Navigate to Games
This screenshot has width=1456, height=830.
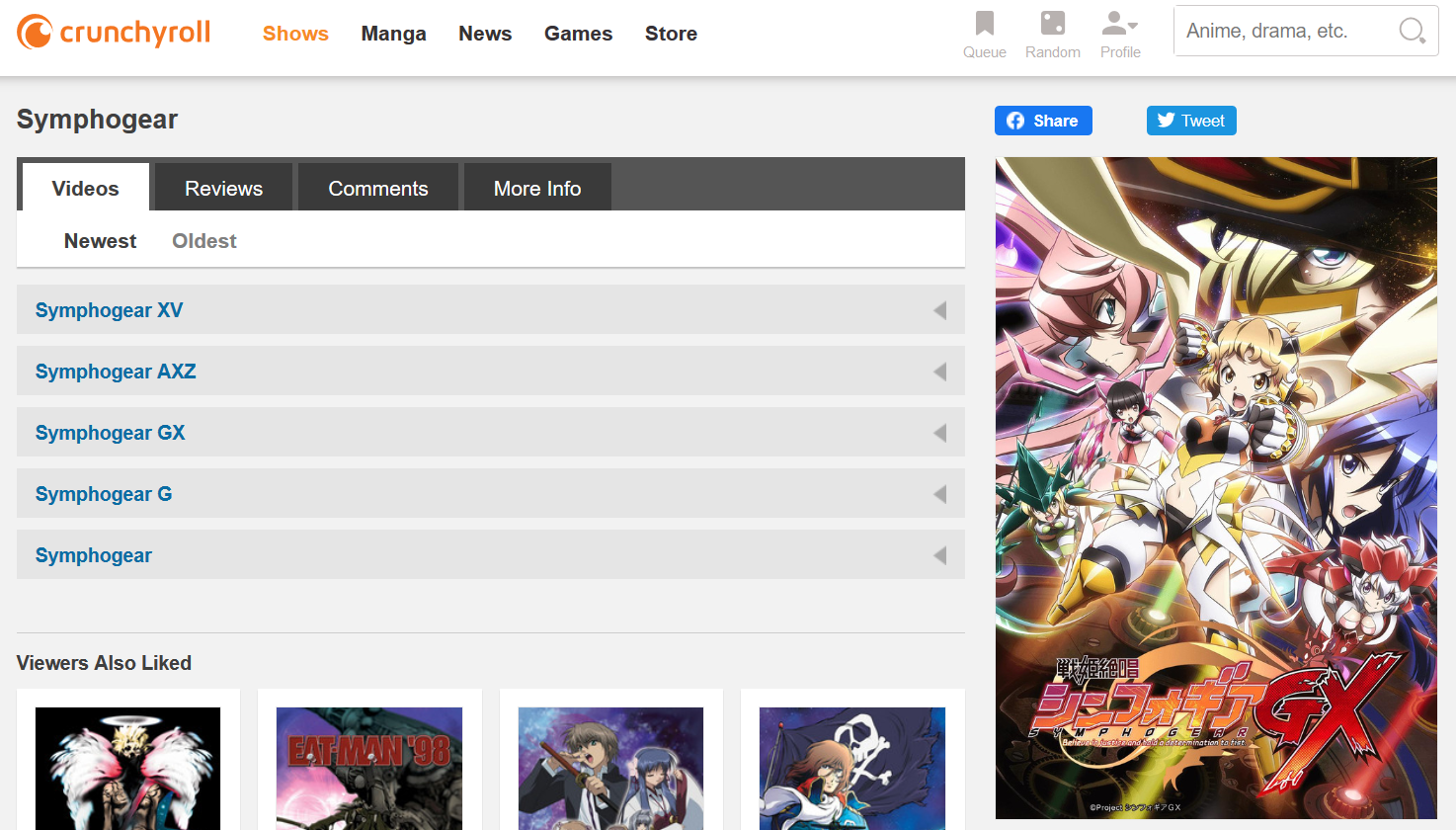[x=579, y=34]
